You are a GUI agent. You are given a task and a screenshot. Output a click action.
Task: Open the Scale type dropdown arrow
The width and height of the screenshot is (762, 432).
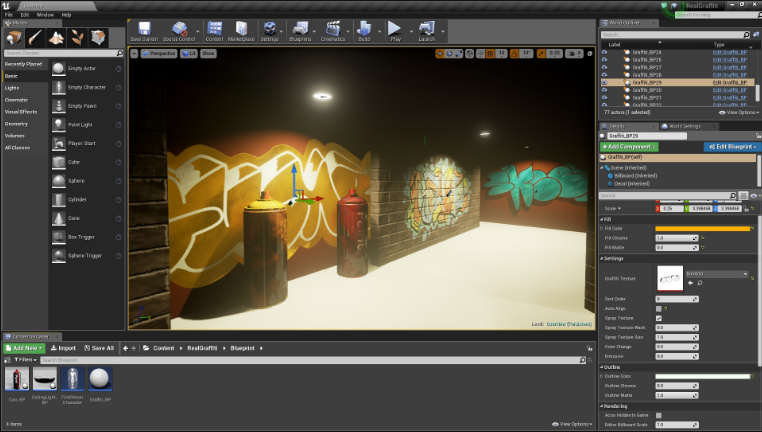click(619, 208)
